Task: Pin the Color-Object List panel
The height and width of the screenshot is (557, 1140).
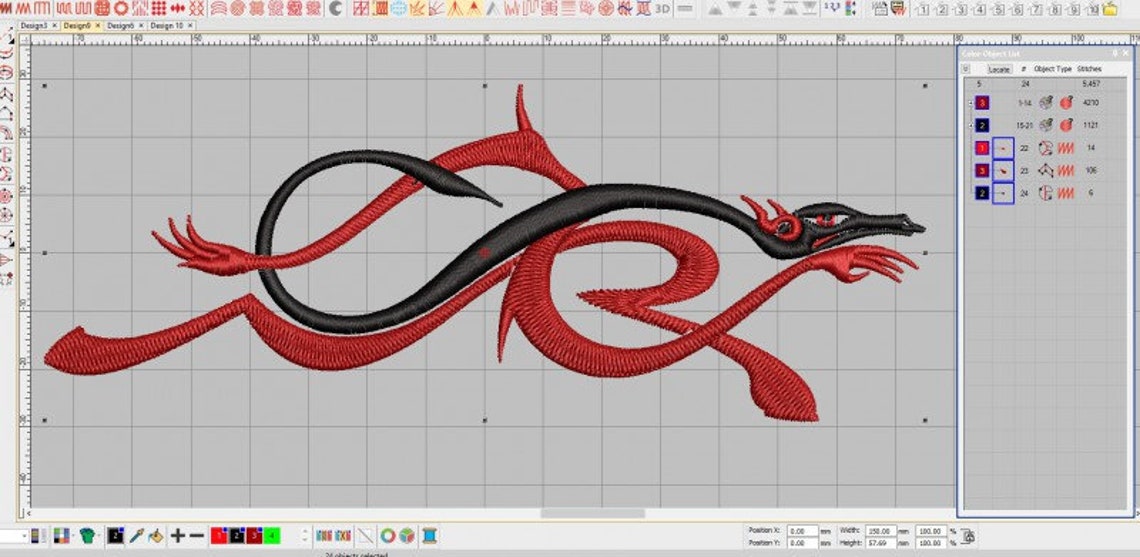Action: point(1115,54)
